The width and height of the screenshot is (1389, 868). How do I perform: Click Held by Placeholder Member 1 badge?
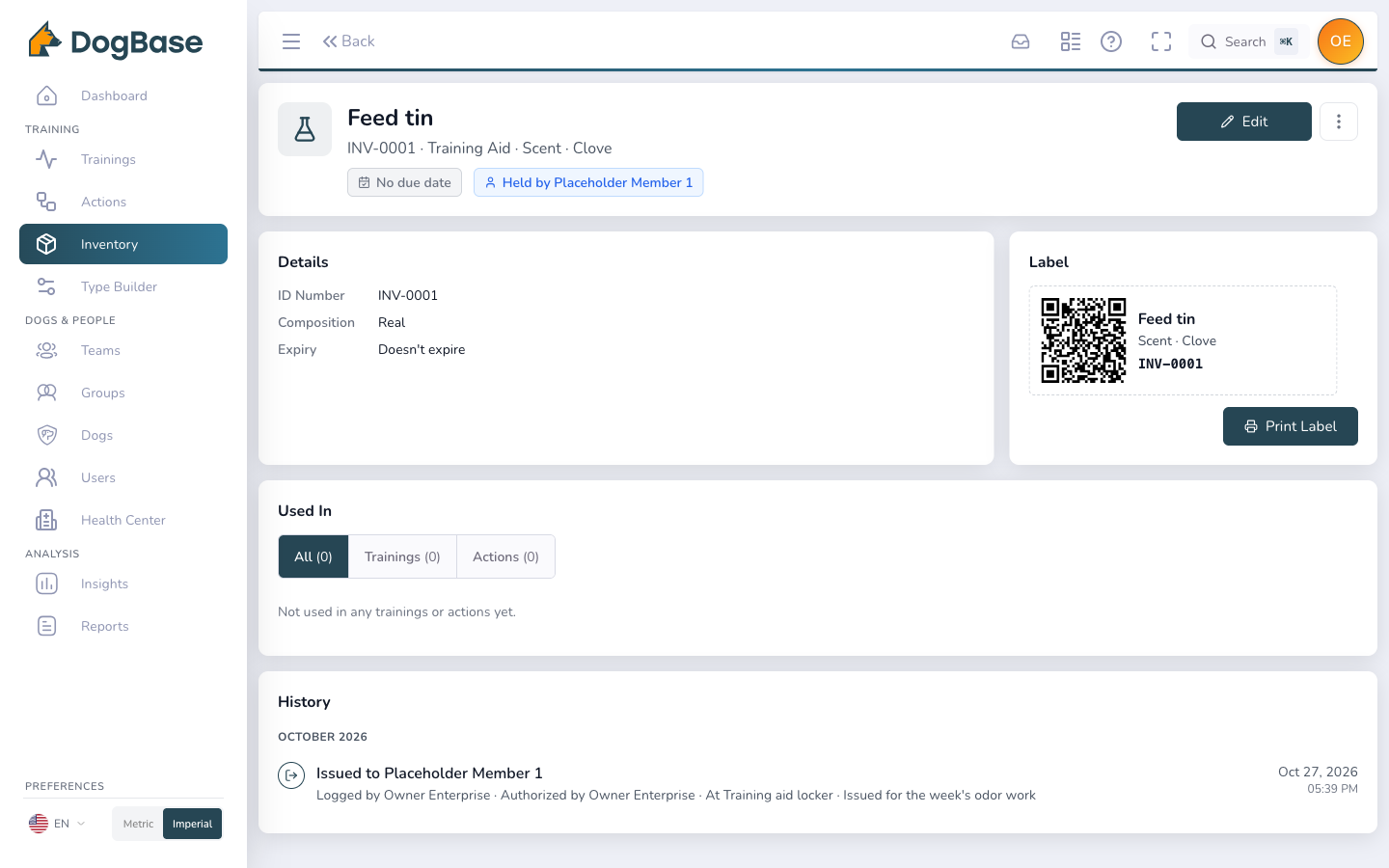pos(588,182)
